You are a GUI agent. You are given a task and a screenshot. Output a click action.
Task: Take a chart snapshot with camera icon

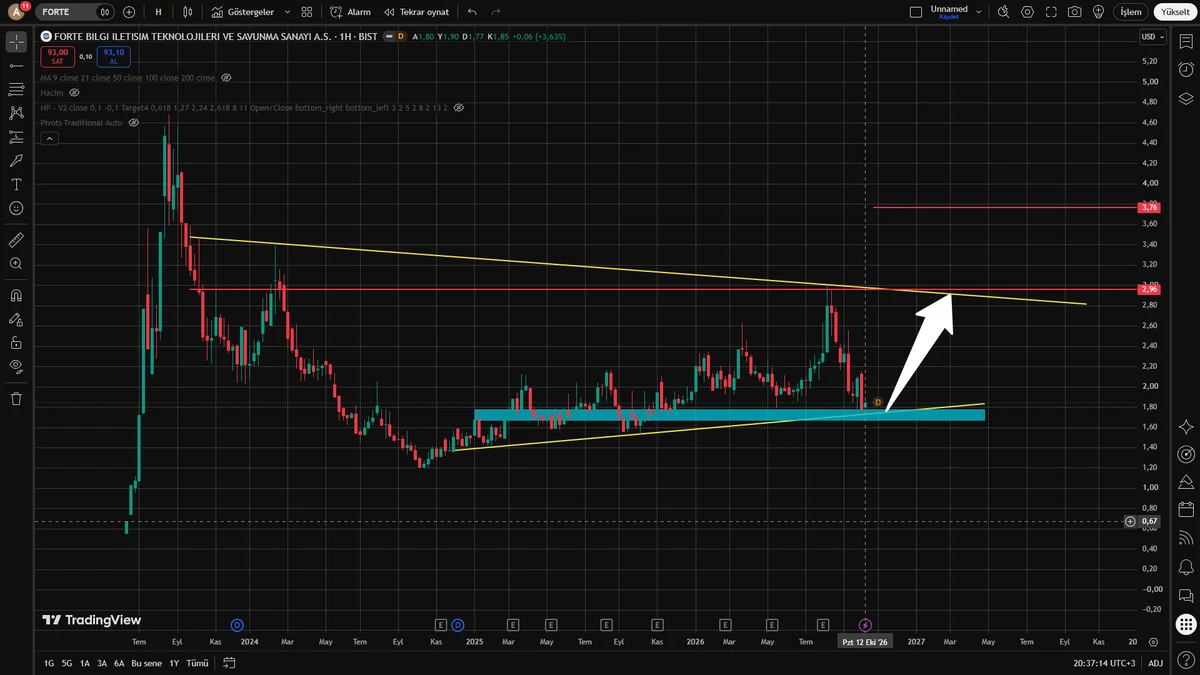click(1074, 12)
